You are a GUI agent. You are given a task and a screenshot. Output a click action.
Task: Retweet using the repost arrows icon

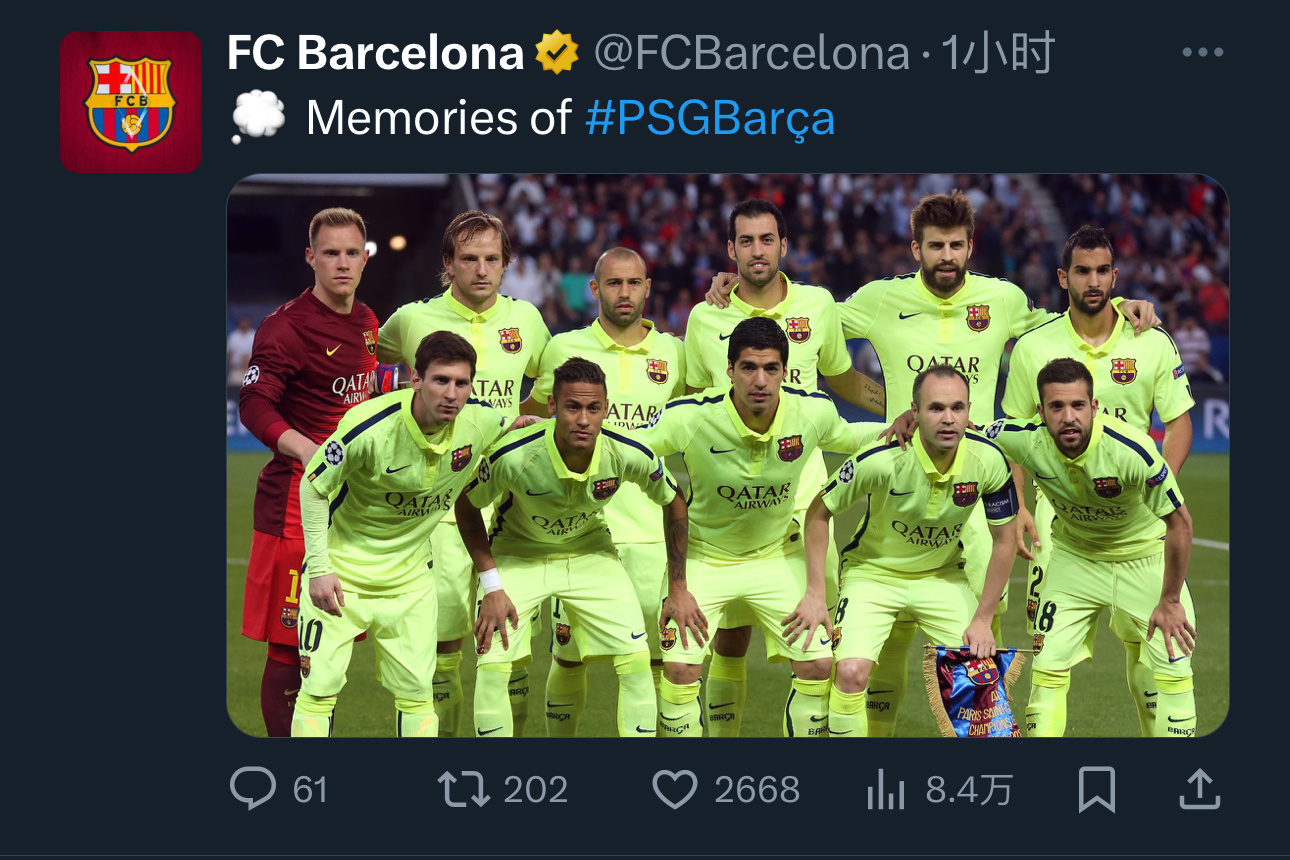click(464, 789)
